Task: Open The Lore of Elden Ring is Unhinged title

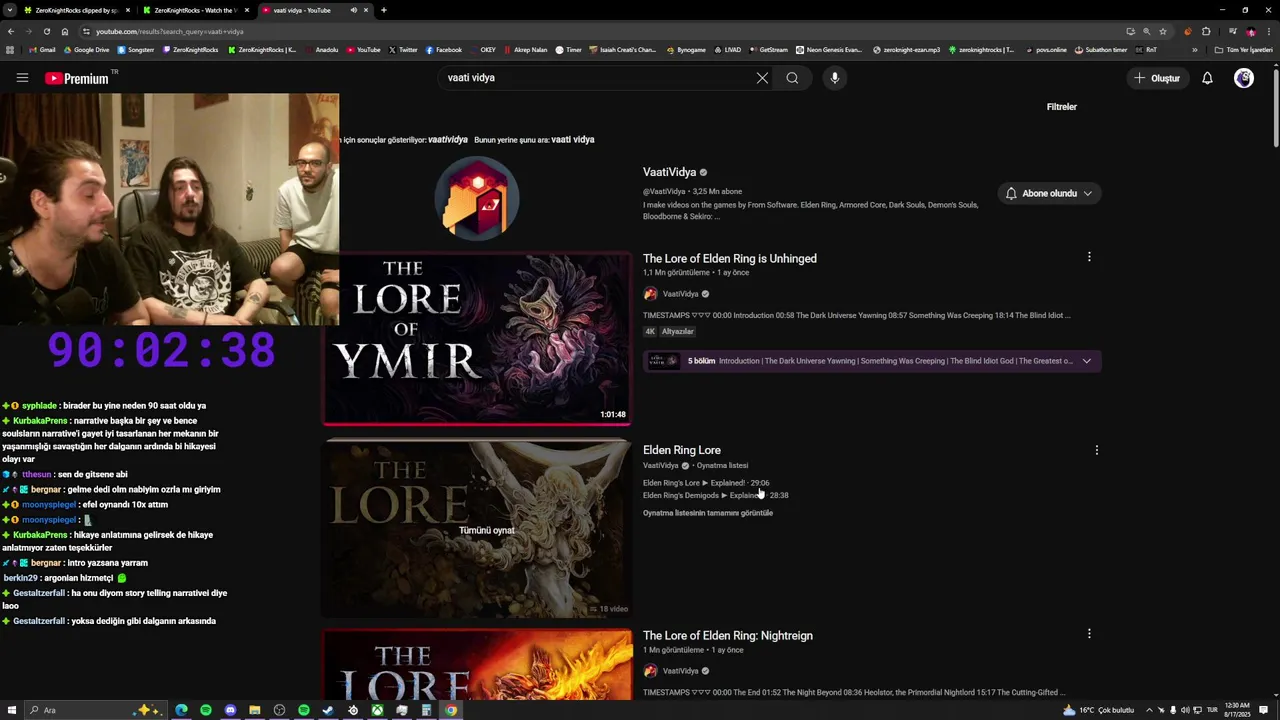Action: coord(730,258)
